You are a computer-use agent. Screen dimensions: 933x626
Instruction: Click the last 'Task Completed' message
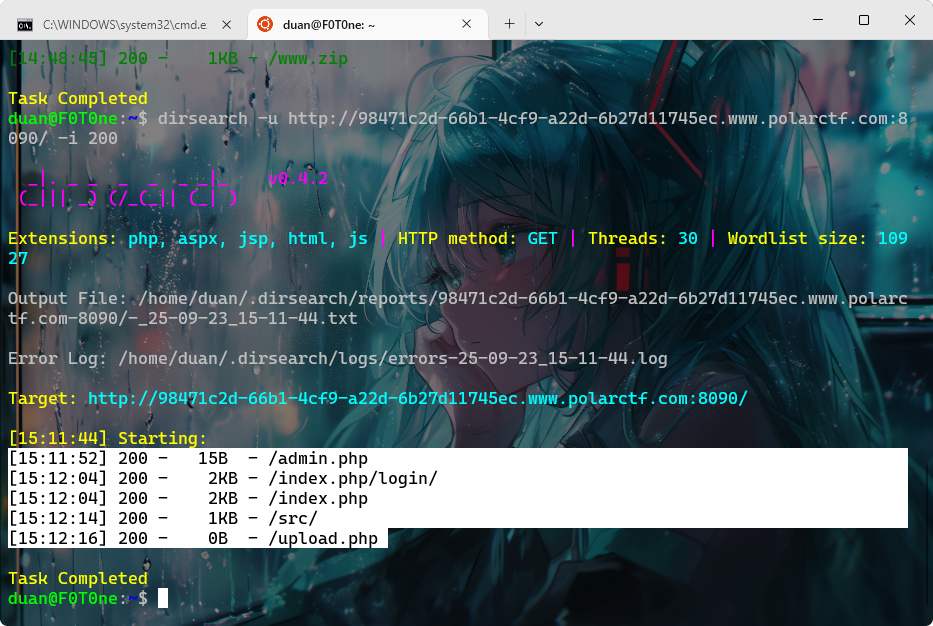[x=78, y=578]
